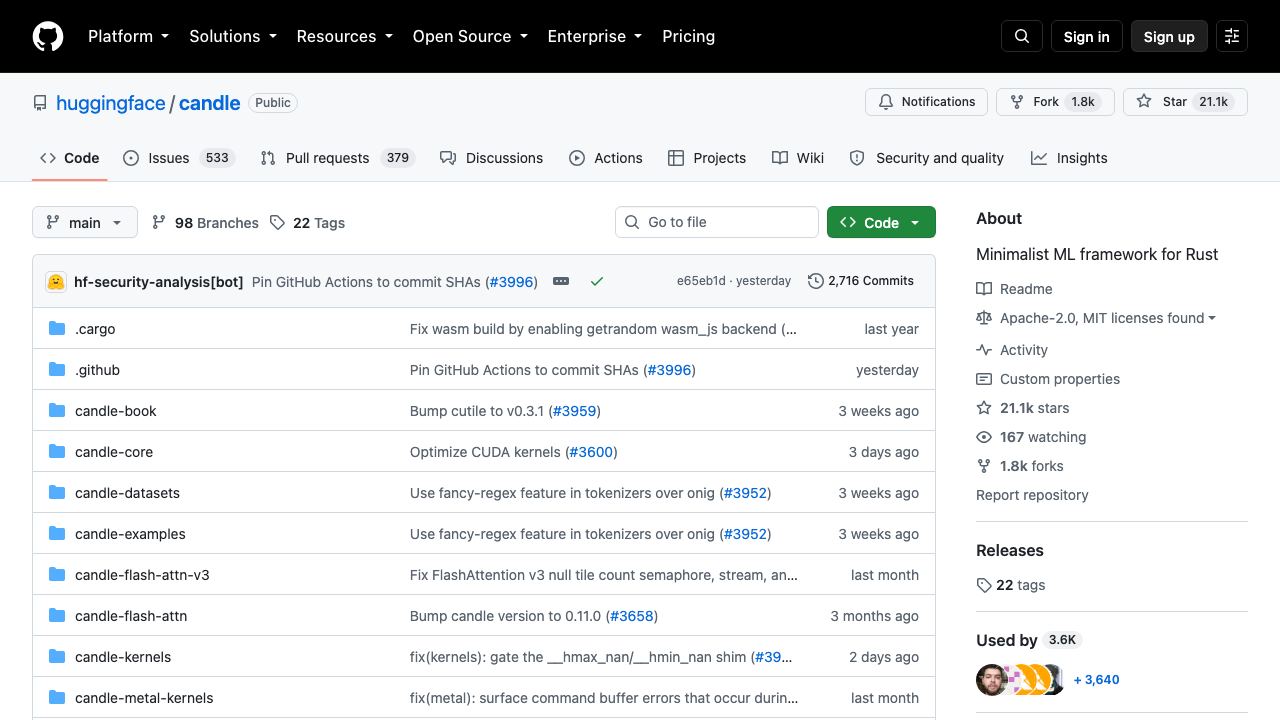Open the 2,716 Commits history link
Screen dimensions: 1280x720
[861, 281]
